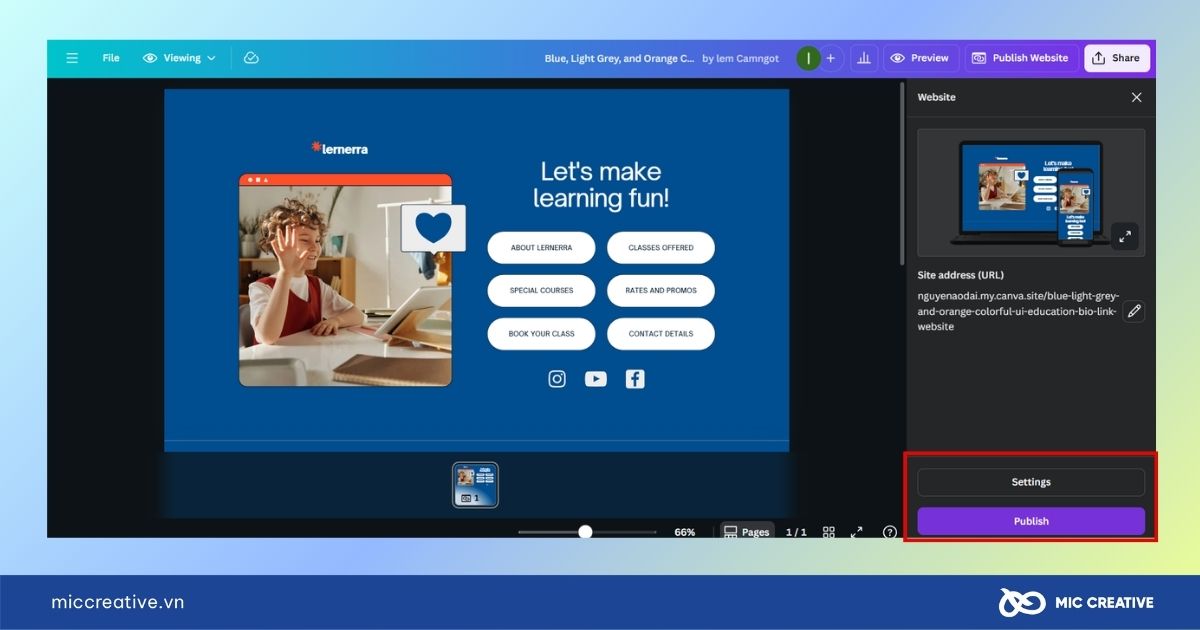This screenshot has width=1200, height=630.
Task: Click the cloud save status icon
Action: tap(251, 58)
